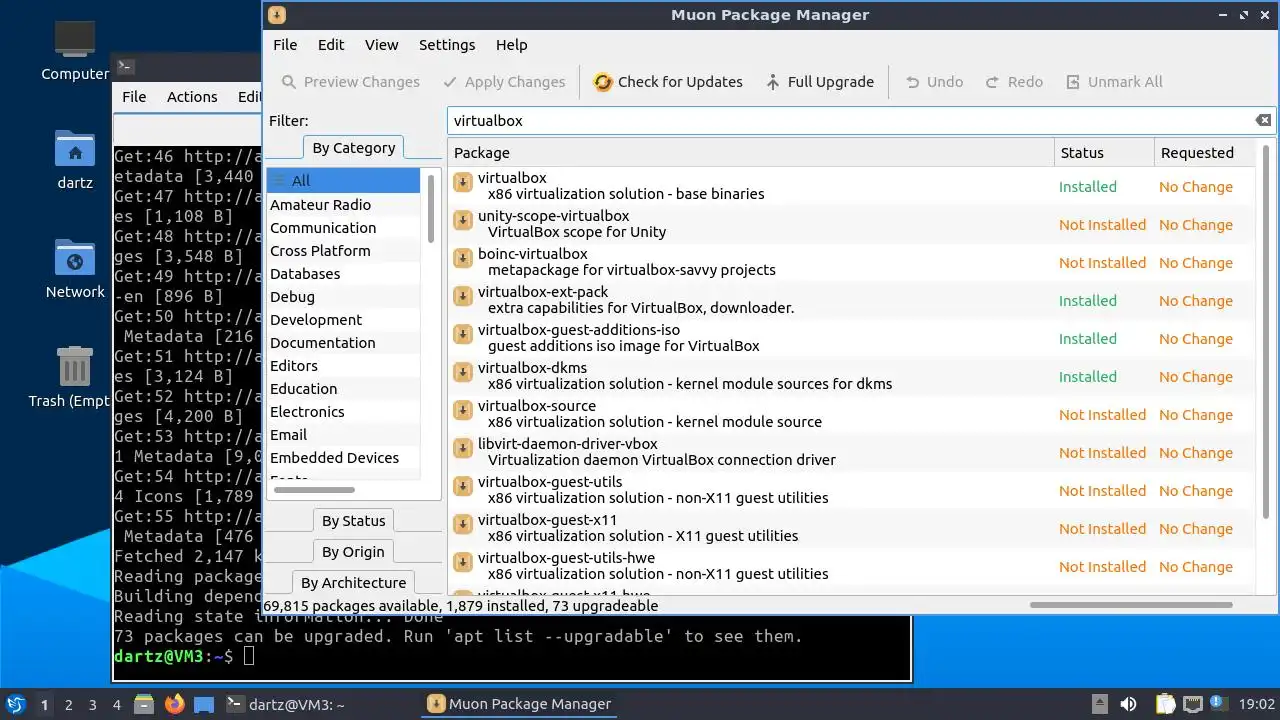Sort the list by the Requested column header

coord(1203,153)
